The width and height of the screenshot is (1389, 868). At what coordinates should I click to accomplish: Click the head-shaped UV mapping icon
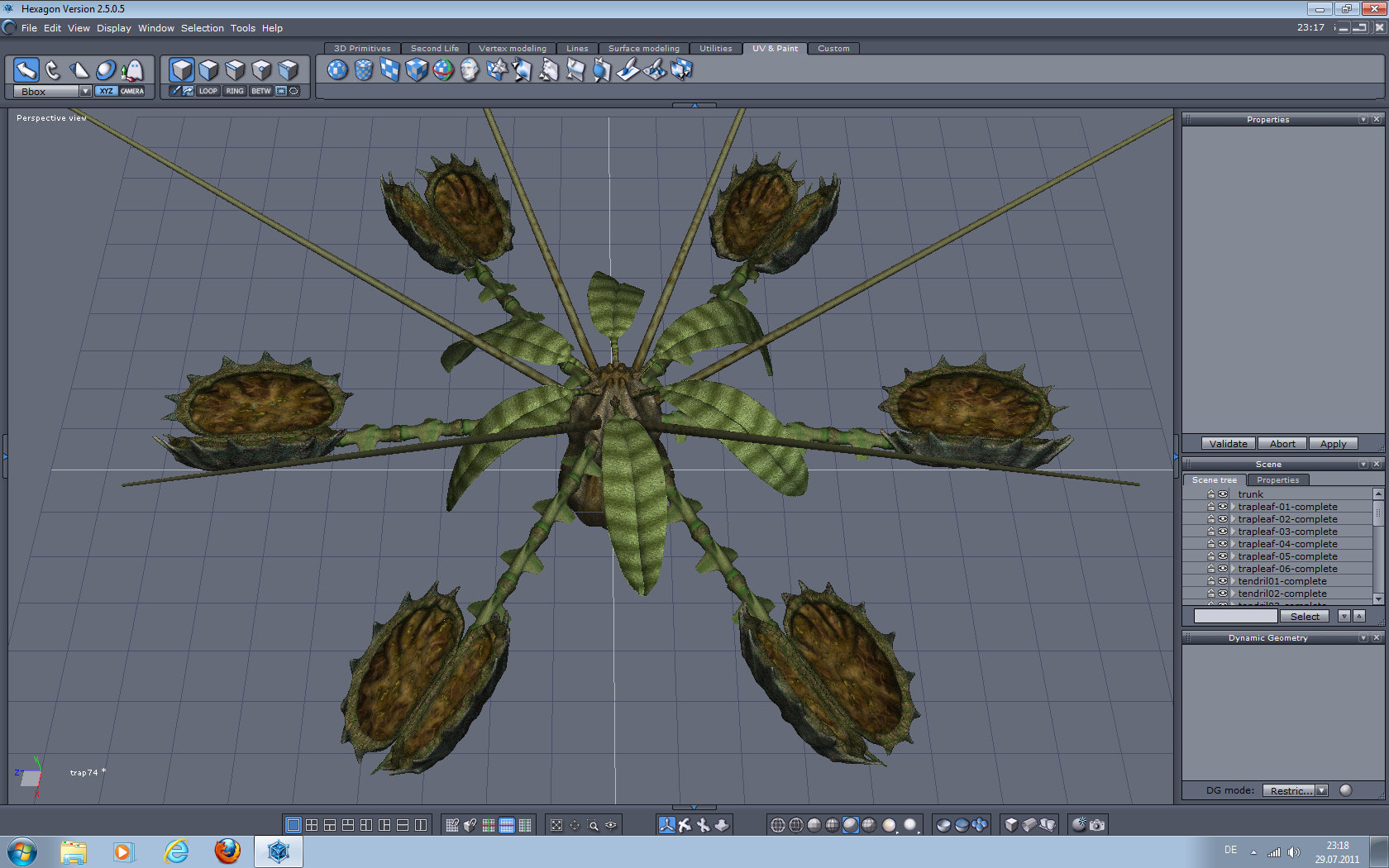click(470, 70)
